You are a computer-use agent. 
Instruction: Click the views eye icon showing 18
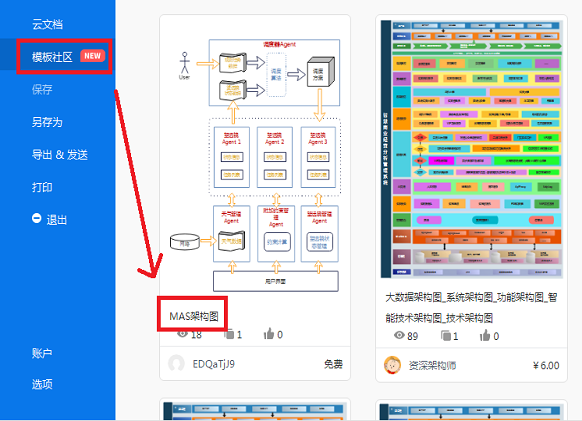point(182,334)
